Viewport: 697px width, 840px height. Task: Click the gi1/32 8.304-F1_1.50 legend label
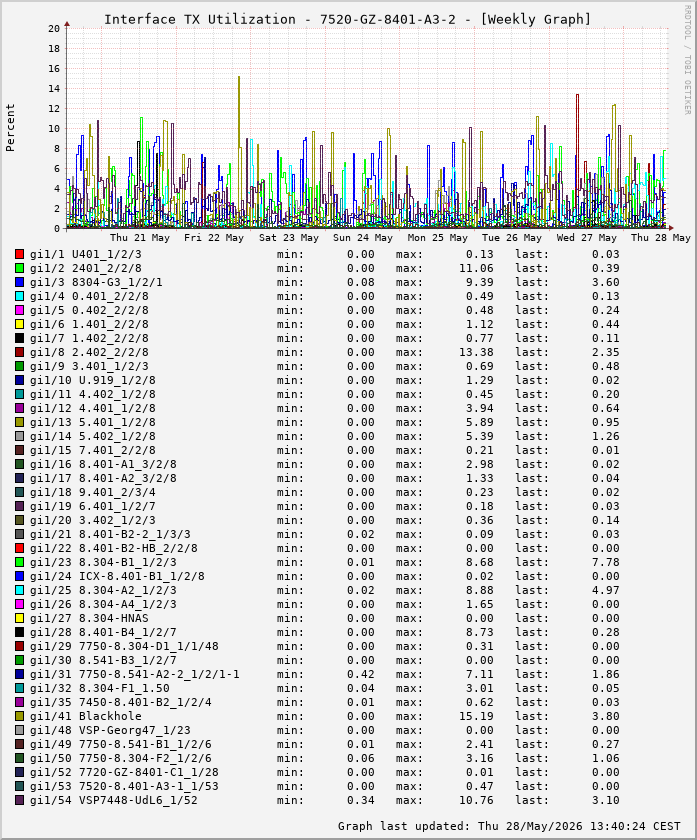100,688
